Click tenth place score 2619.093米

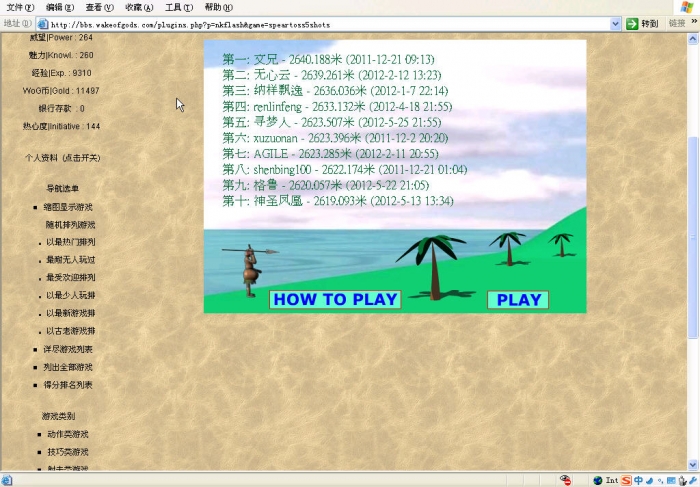pos(340,201)
